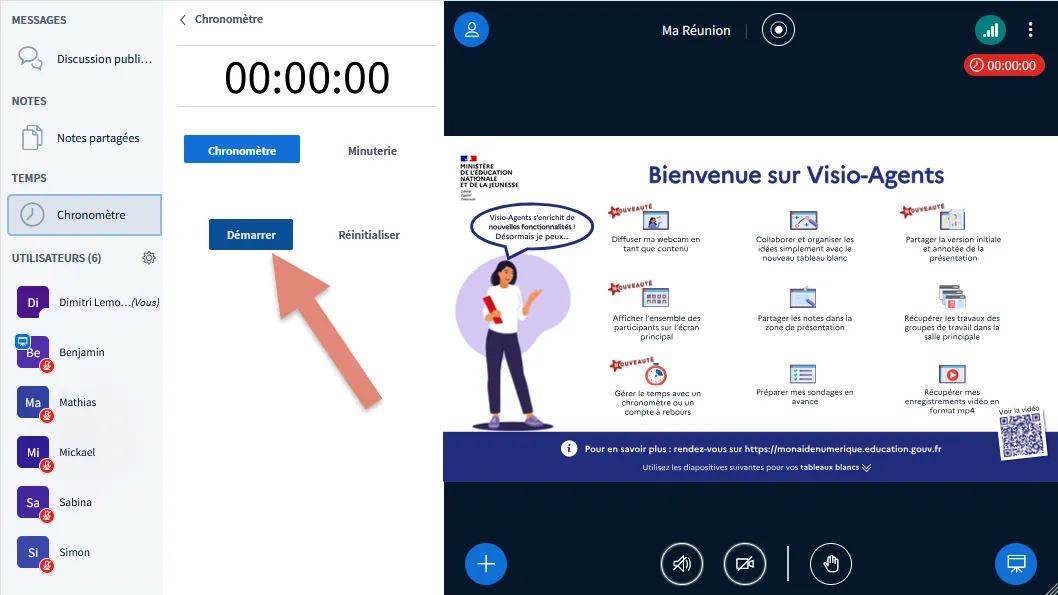1058x595 pixels.
Task: Click the red 00:00:00 timer indicator
Action: (x=1004, y=65)
